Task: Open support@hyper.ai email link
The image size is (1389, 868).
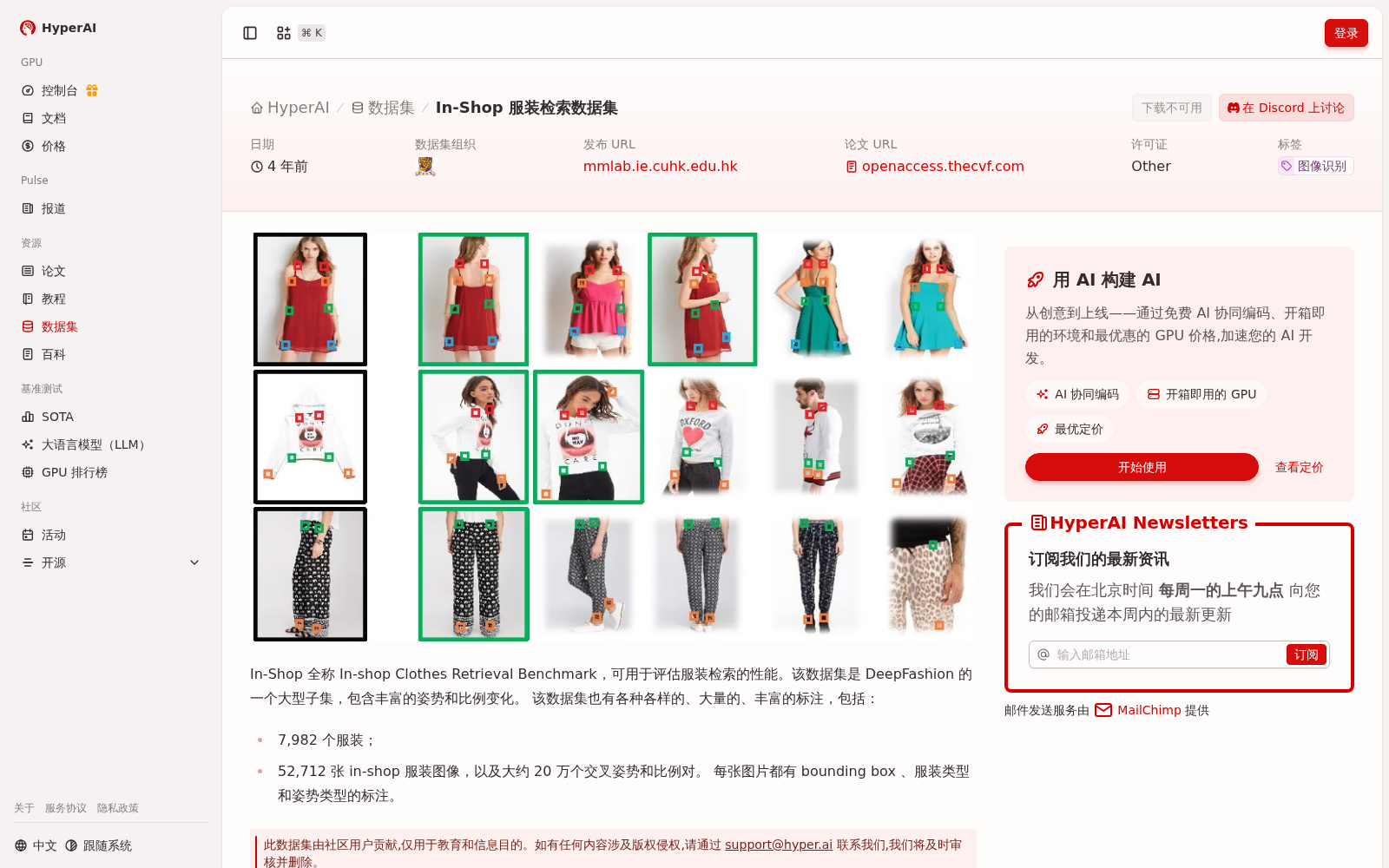Action: pos(779,845)
